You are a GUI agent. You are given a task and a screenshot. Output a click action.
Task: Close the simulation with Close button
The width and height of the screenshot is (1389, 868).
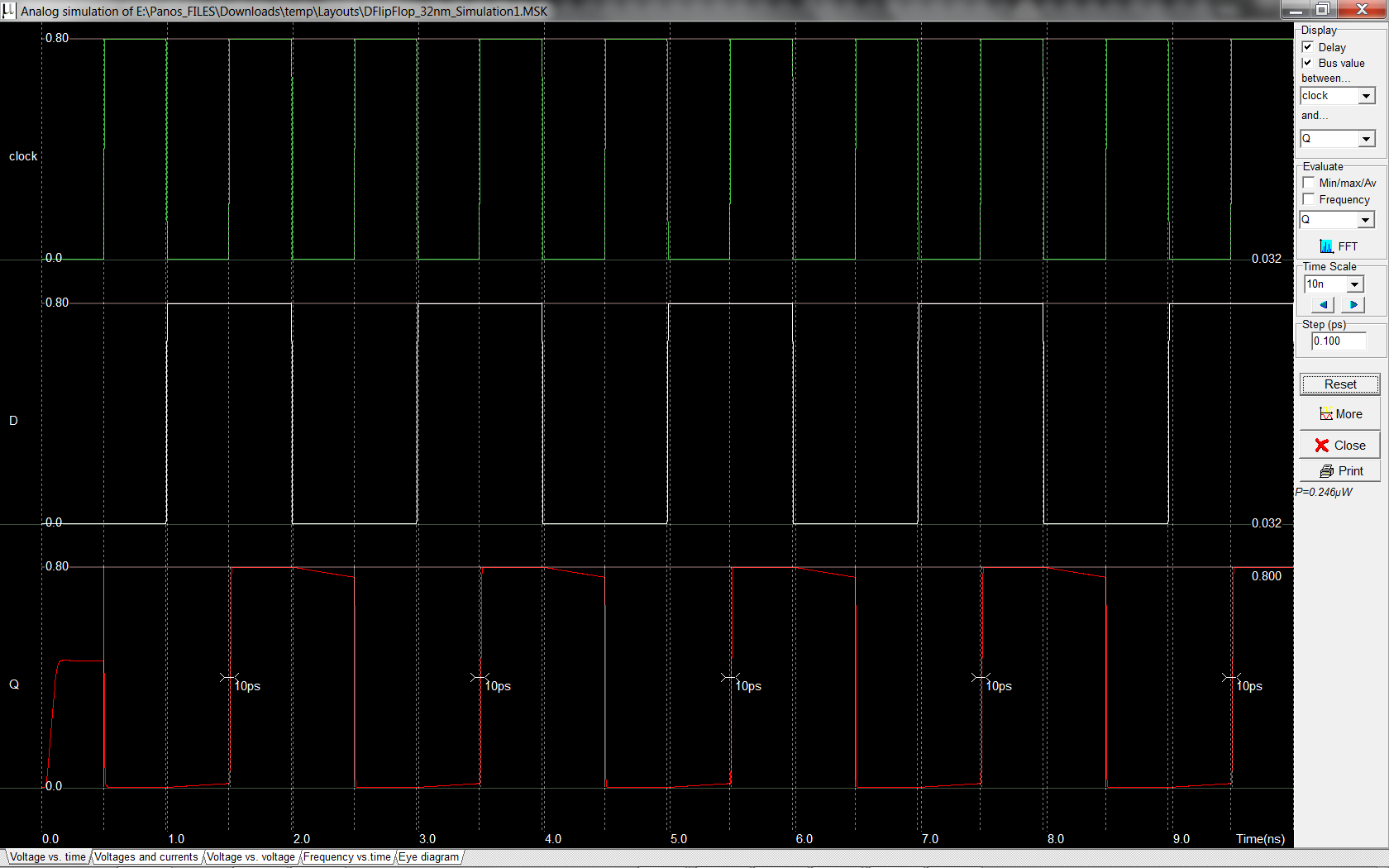[x=1339, y=445]
